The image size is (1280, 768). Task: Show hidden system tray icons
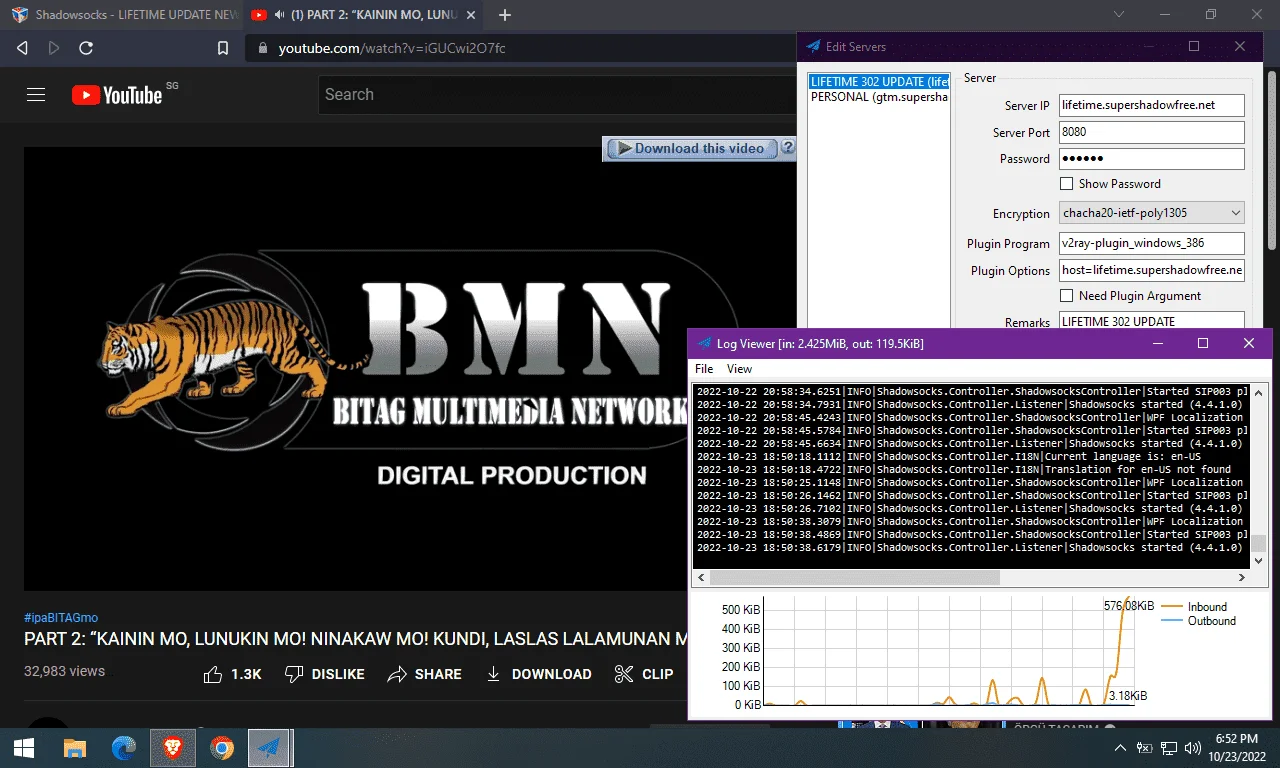(x=1121, y=747)
